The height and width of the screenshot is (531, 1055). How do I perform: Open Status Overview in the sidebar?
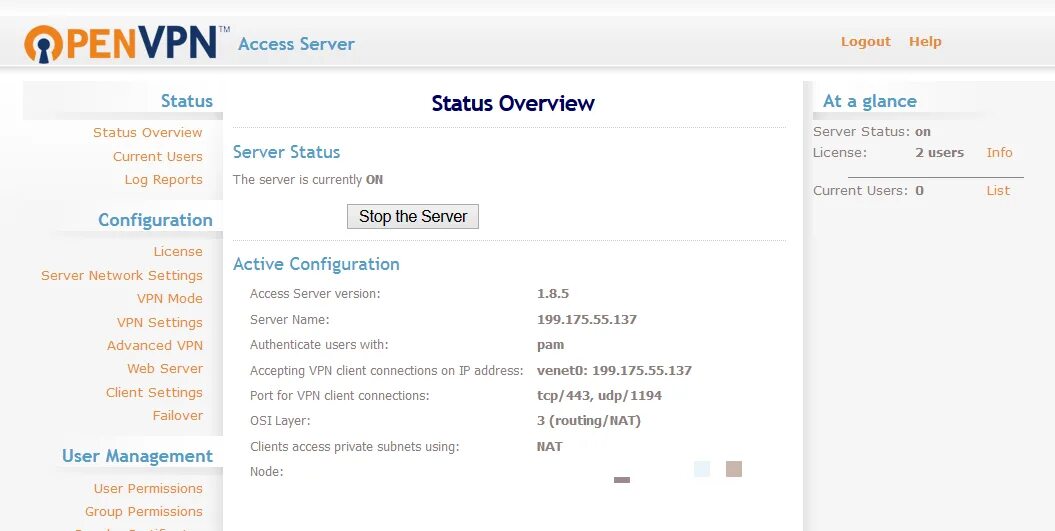pos(148,132)
